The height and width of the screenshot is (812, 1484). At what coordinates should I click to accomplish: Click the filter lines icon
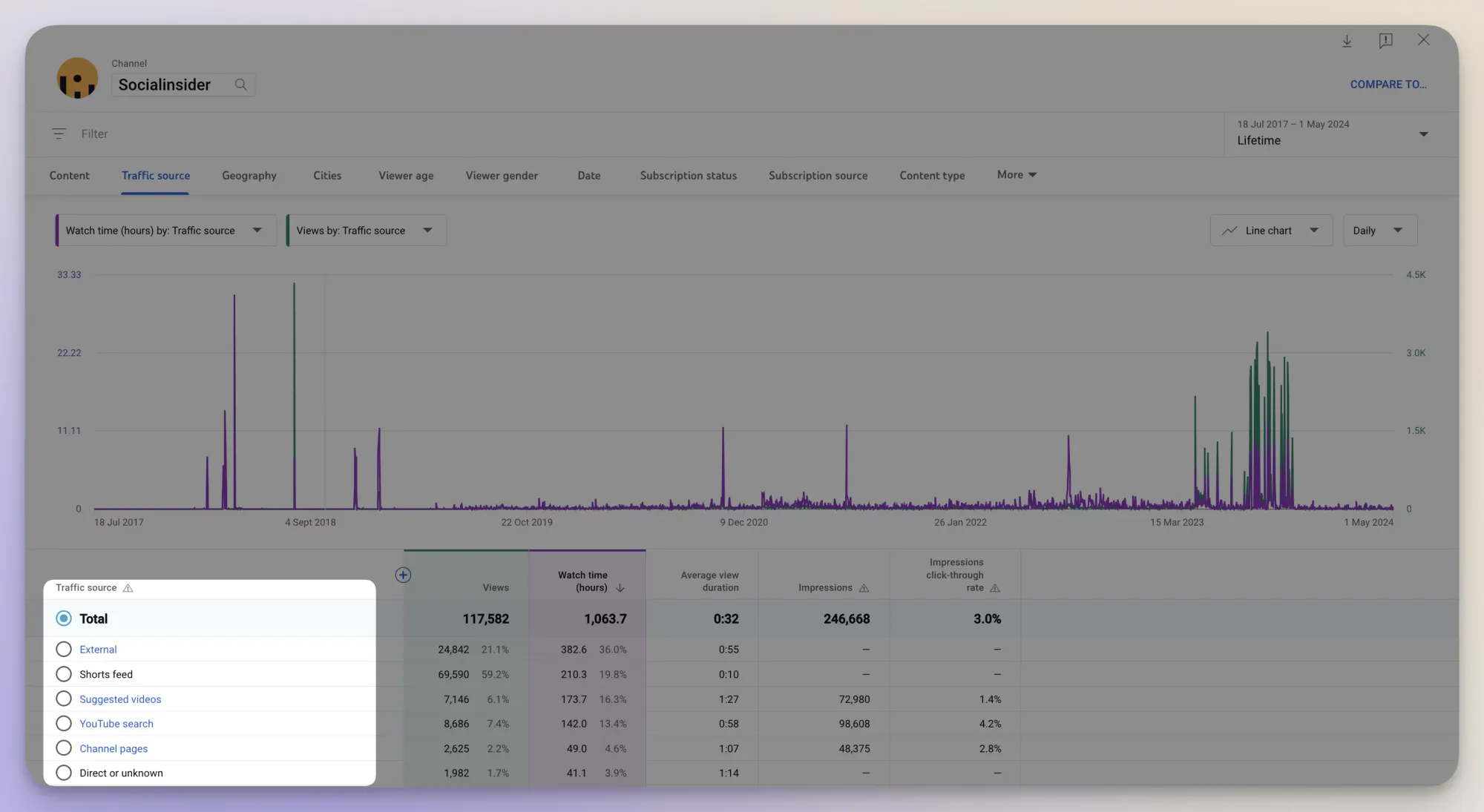(59, 133)
